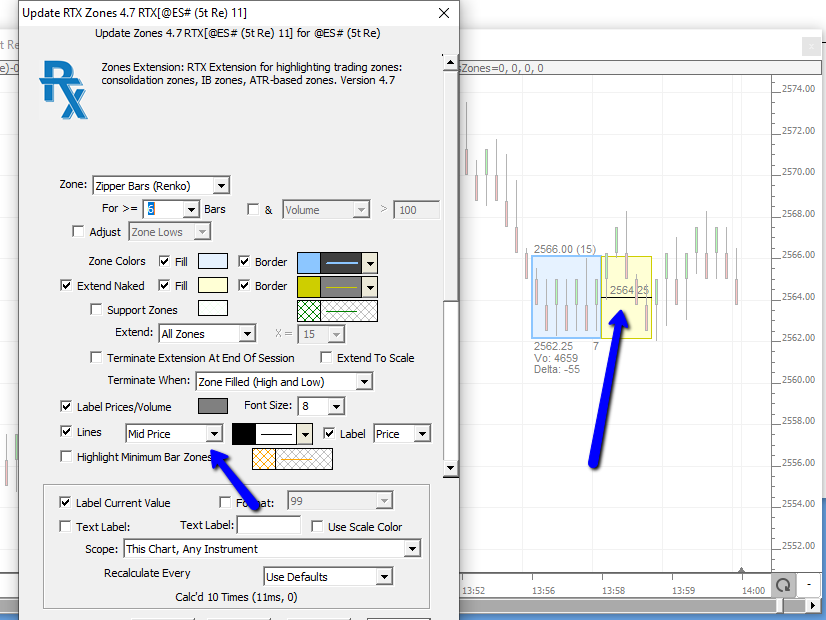Enable Terminate Extension At End Of Session
The height and width of the screenshot is (620, 826).
tap(96, 358)
